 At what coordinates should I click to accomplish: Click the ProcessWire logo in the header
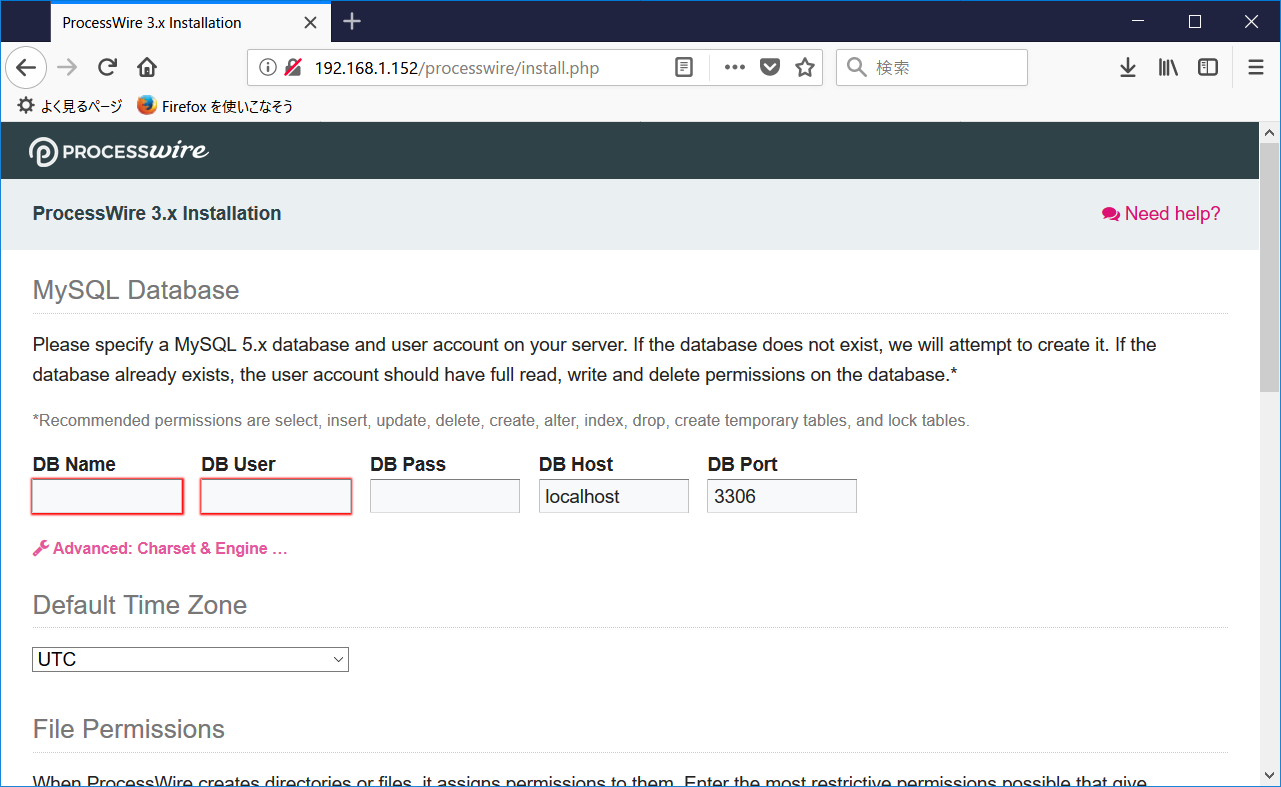coord(117,151)
